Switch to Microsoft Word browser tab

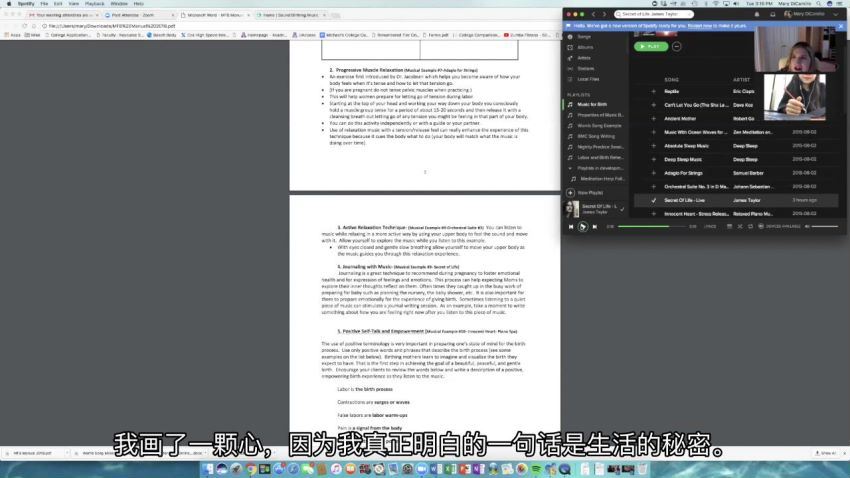coord(215,15)
